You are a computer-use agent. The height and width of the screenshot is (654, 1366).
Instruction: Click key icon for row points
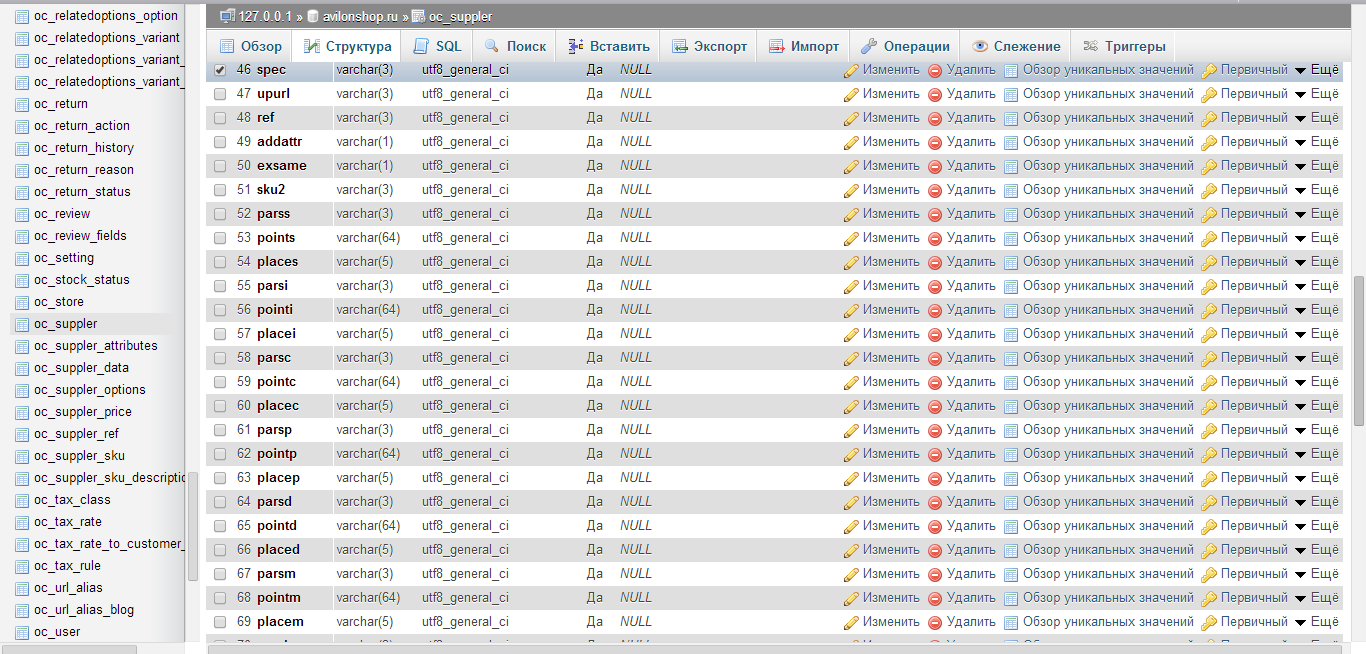click(1209, 238)
